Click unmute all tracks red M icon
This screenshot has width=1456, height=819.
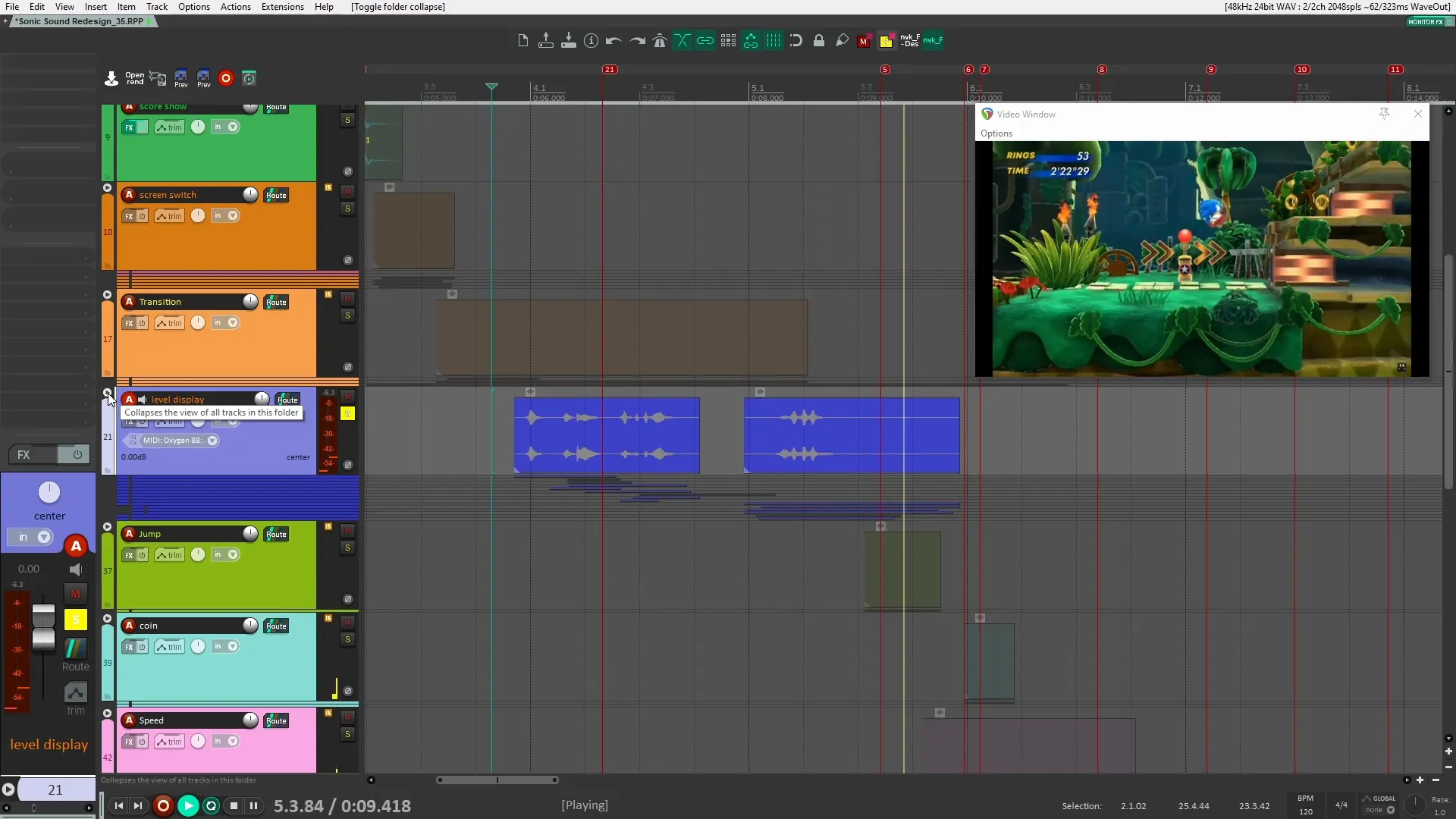[x=864, y=42]
